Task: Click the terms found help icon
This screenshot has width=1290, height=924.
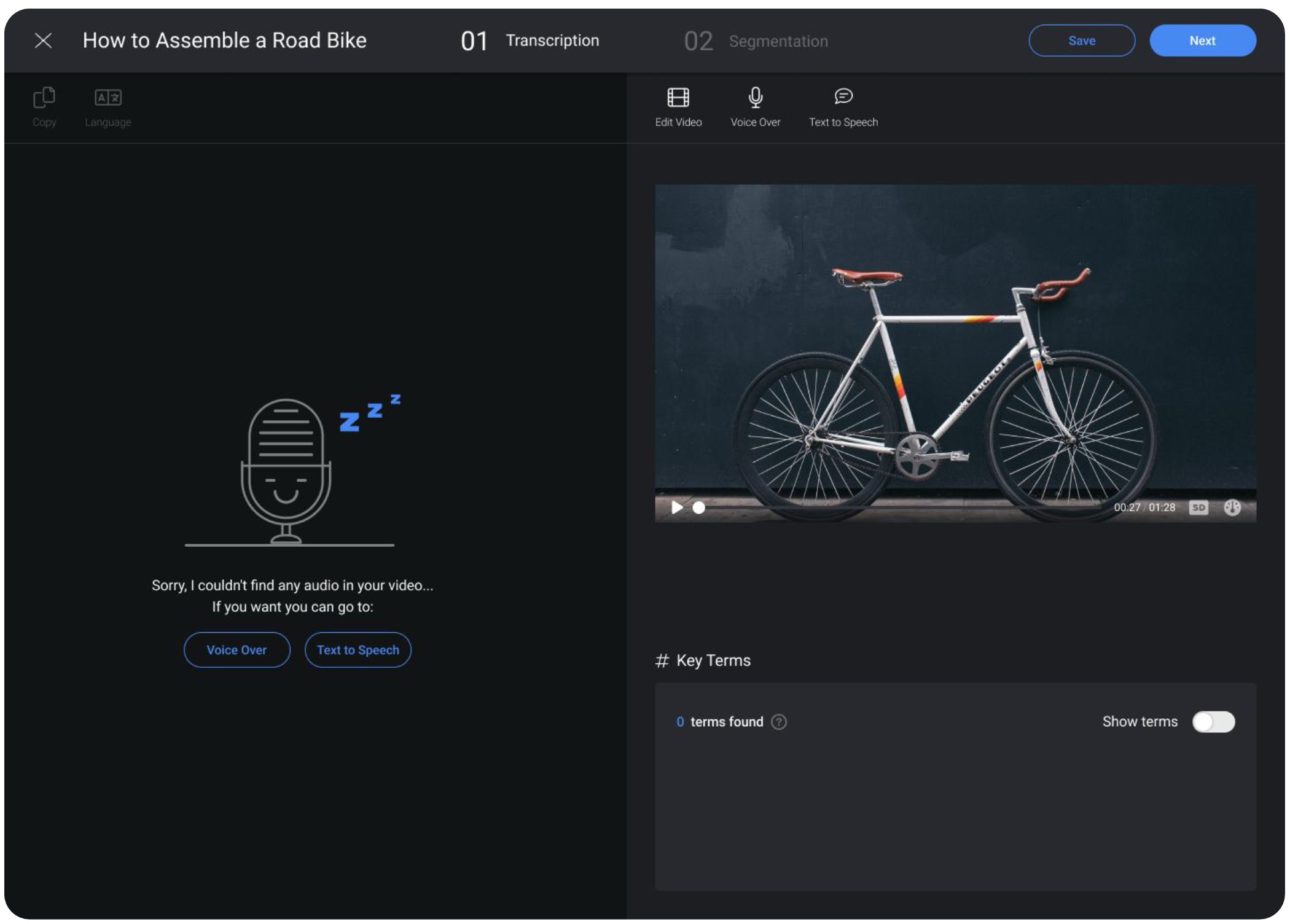Action: click(x=779, y=722)
